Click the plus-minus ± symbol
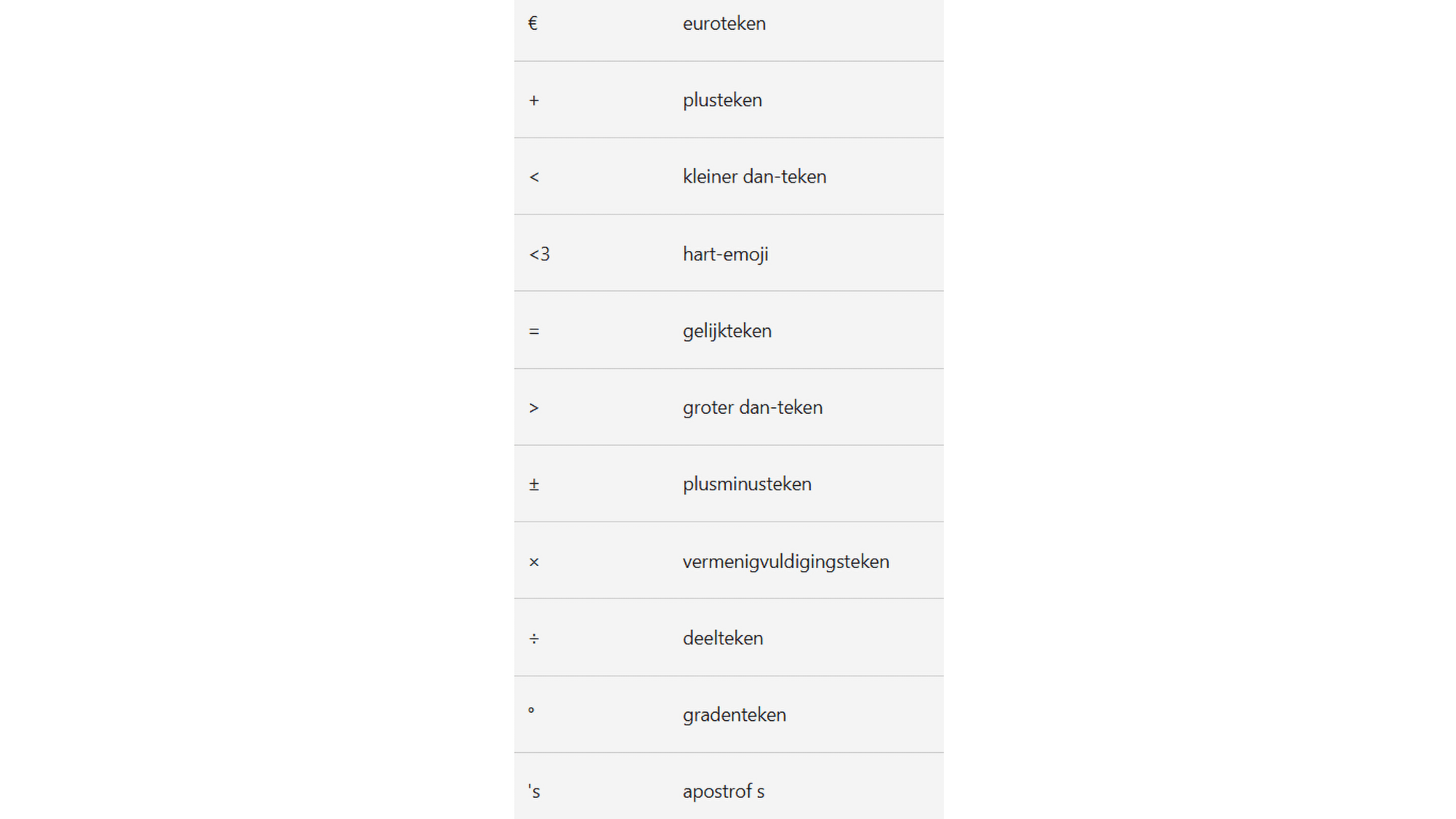Image resolution: width=1456 pixels, height=819 pixels. pyautogui.click(x=534, y=485)
